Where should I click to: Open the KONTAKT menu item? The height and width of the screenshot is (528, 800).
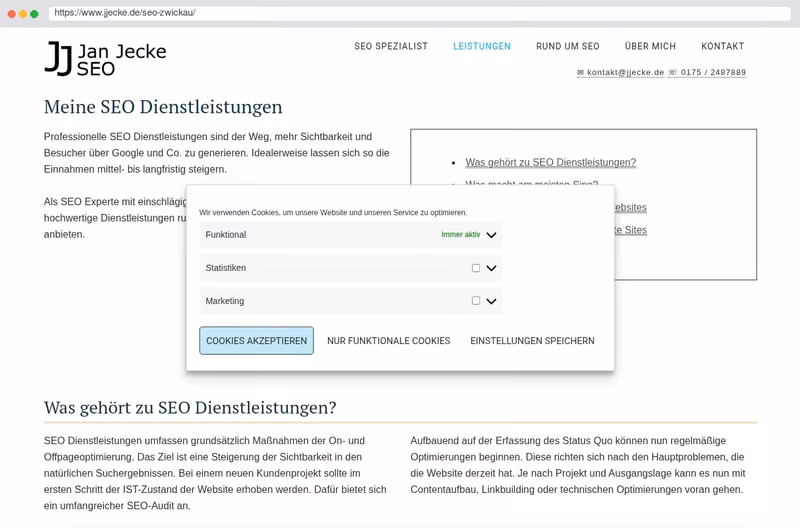point(722,46)
